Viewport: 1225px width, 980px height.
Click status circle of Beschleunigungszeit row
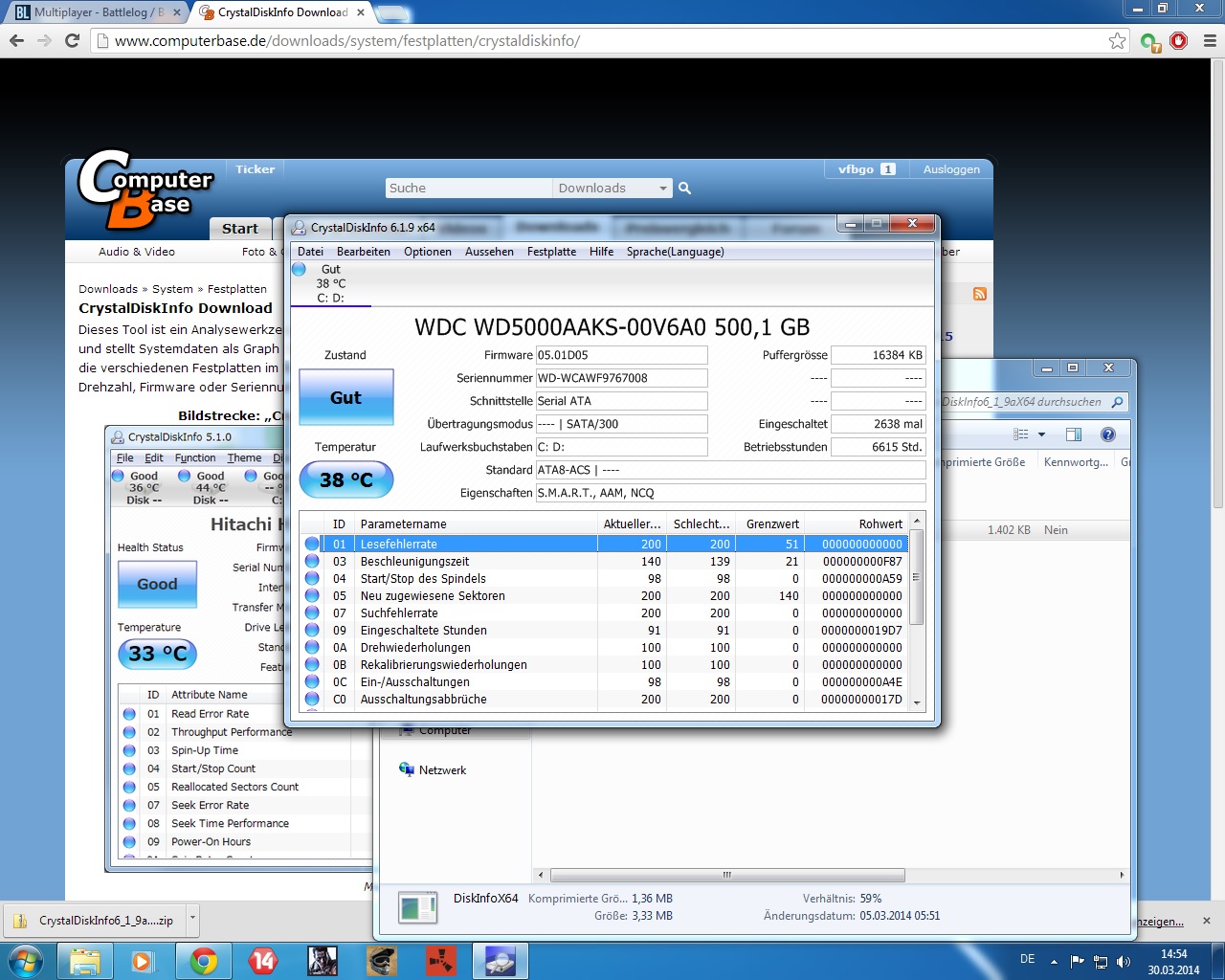pos(312,561)
